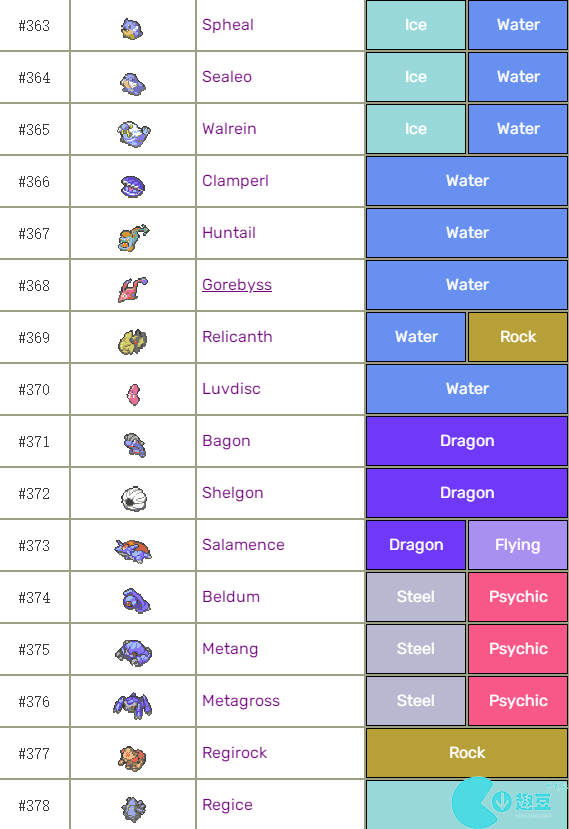Select Relicanth's Rock type badge
569x829 pixels.
[518, 337]
